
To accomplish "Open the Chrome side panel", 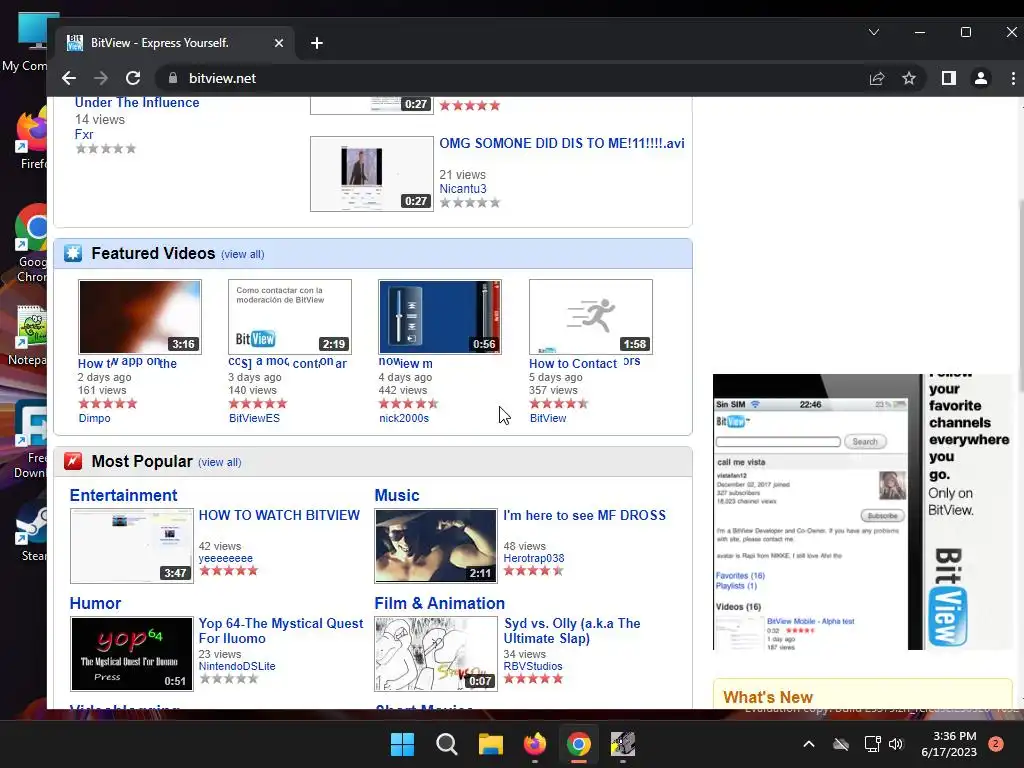I will pos(948,78).
